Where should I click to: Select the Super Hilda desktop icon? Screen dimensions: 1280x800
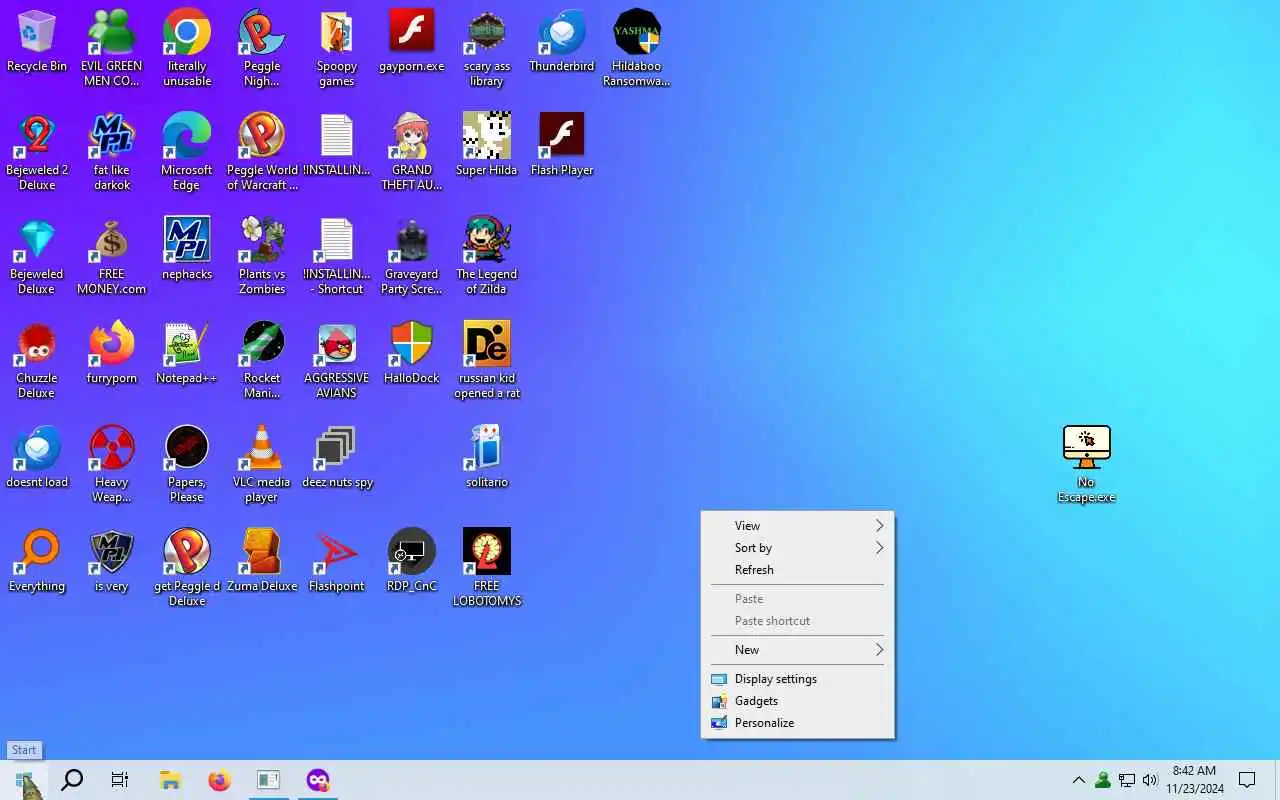point(487,145)
